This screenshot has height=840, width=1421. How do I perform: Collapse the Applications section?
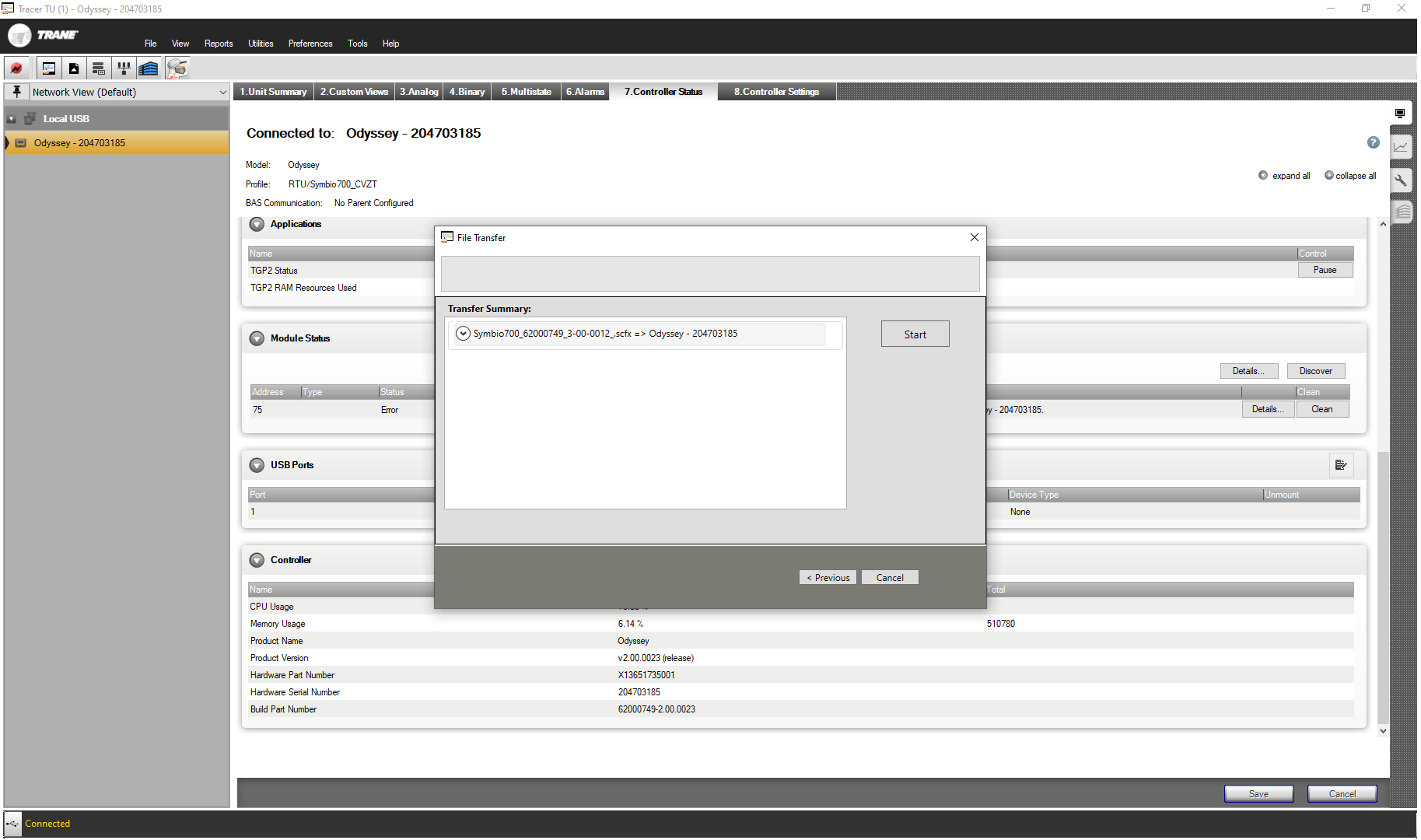257,224
